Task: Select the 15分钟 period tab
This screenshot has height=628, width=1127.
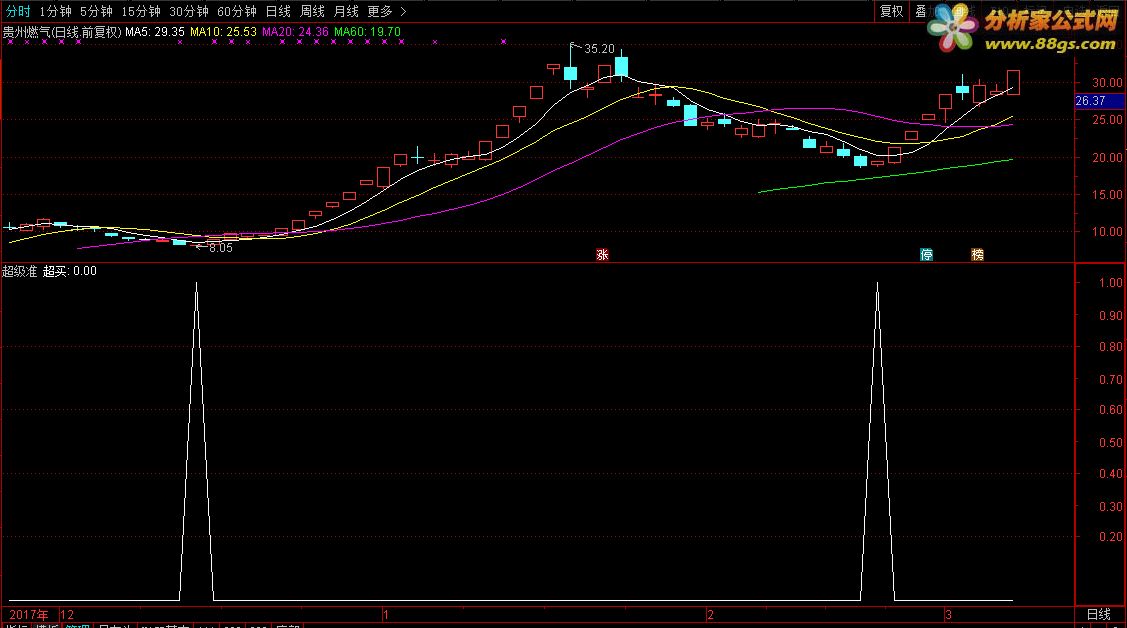Action: [x=141, y=11]
